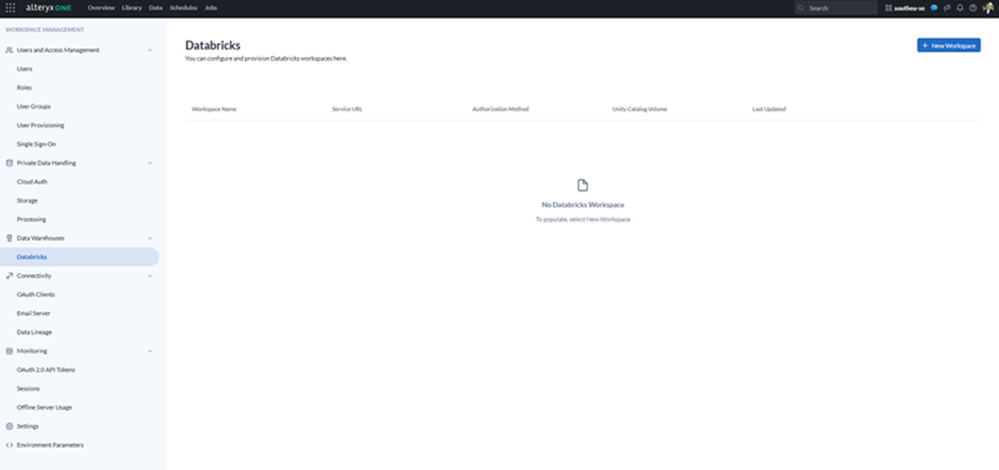Click the Workspace Management heading
Screen dimensions: 999x470
point(45,30)
